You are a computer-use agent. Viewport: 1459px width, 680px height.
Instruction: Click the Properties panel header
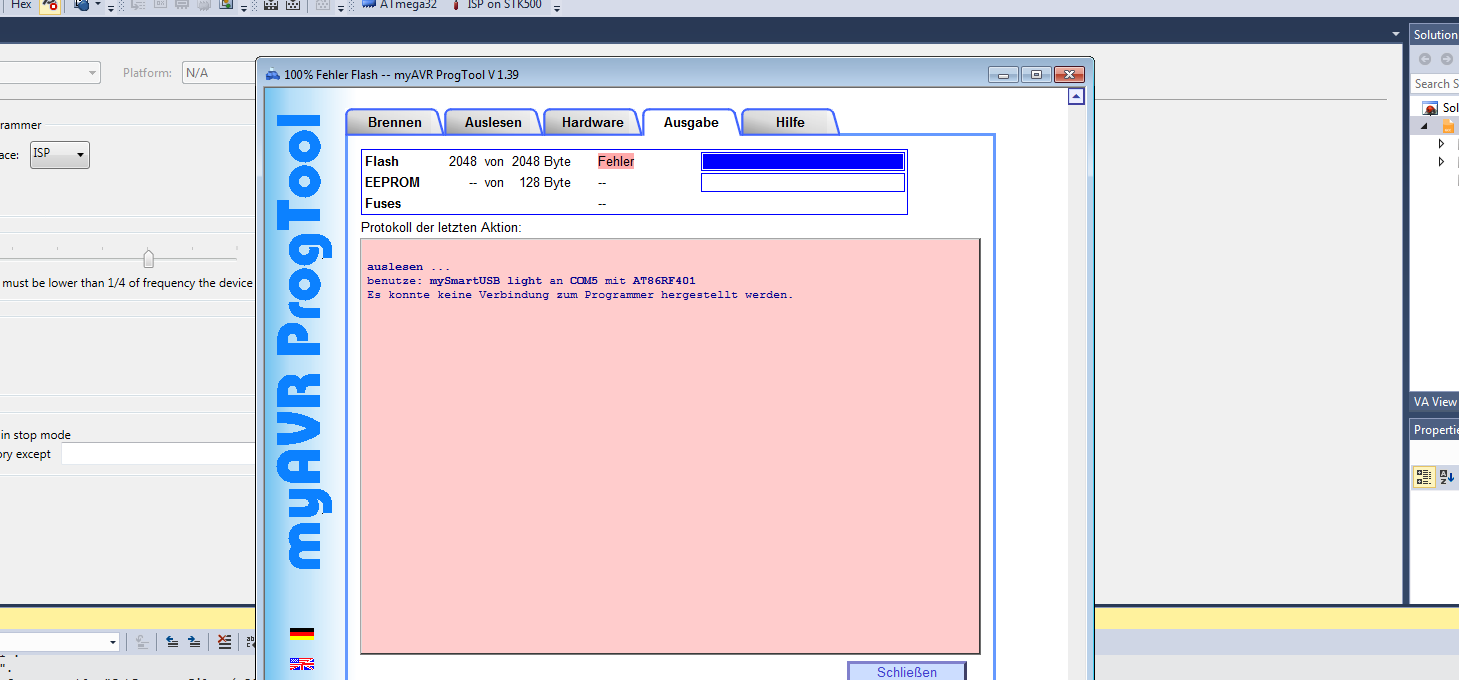point(1435,430)
